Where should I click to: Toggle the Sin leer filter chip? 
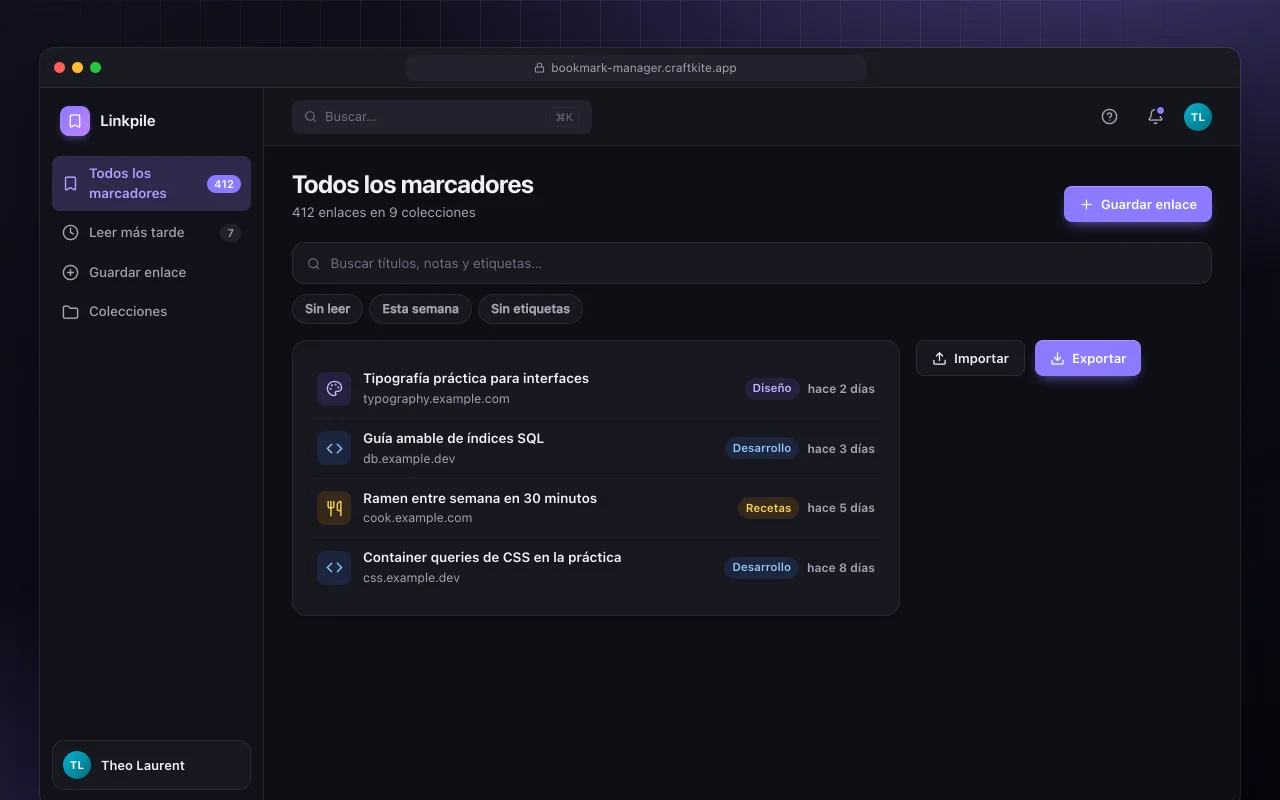coord(327,309)
